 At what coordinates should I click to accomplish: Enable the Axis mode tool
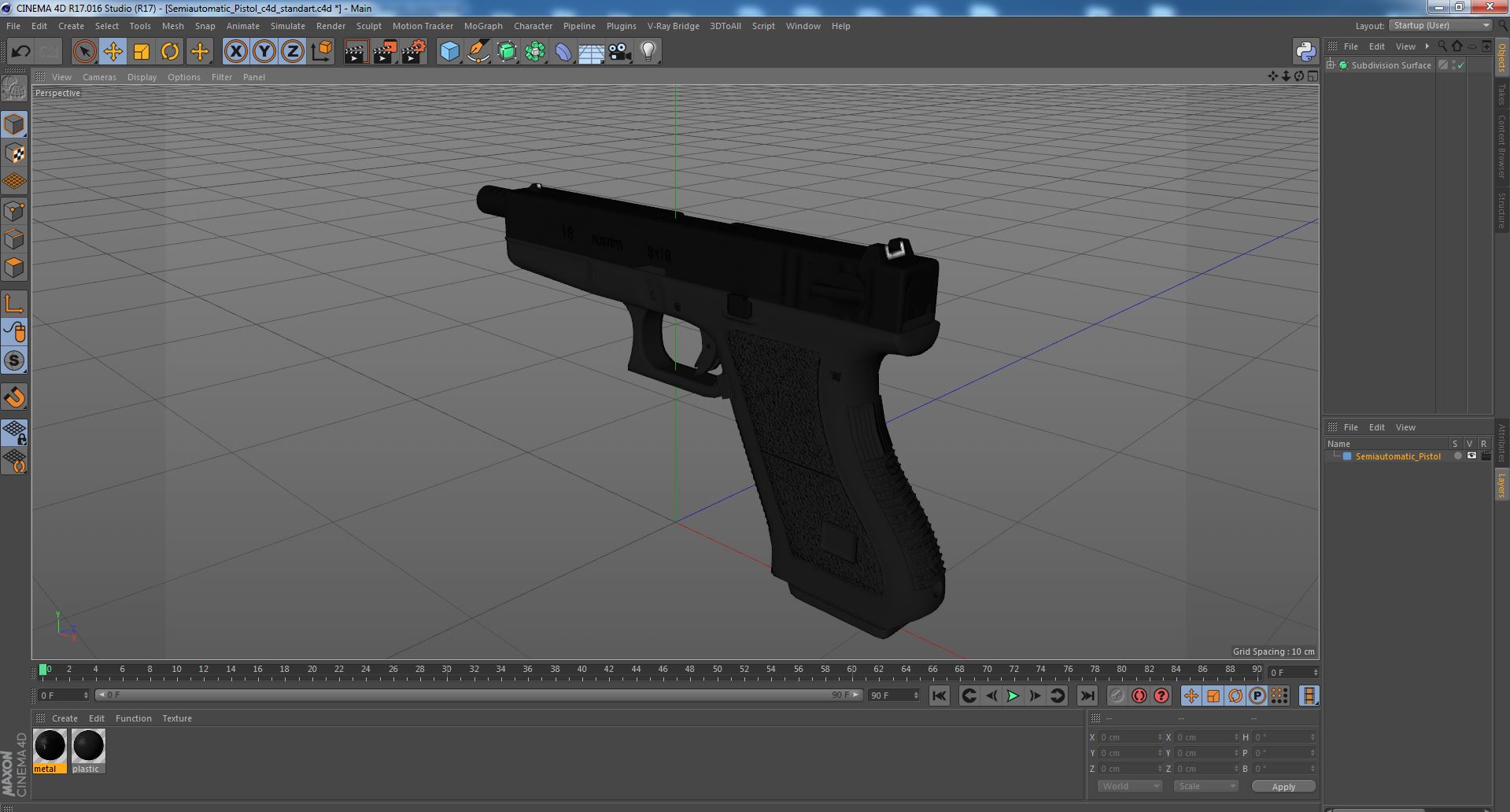[x=14, y=304]
